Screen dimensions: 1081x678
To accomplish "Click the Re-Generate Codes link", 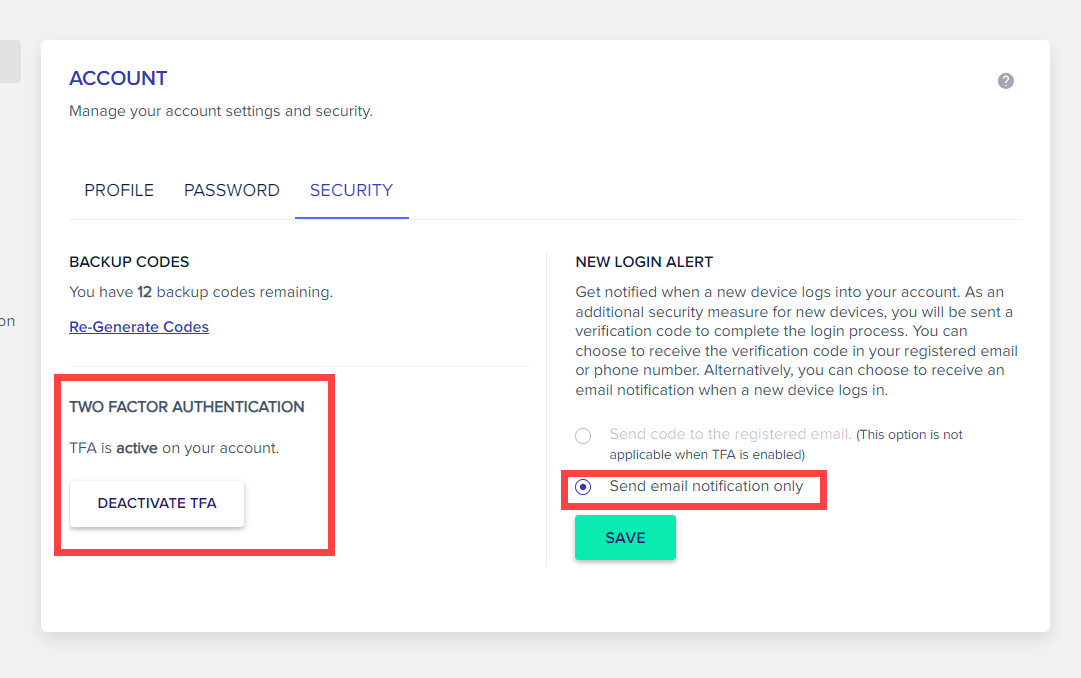I will (139, 327).
